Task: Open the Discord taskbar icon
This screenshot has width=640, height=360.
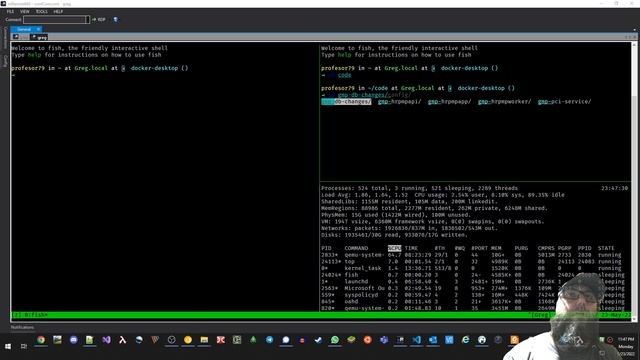Action: pyautogui.click(x=73, y=340)
